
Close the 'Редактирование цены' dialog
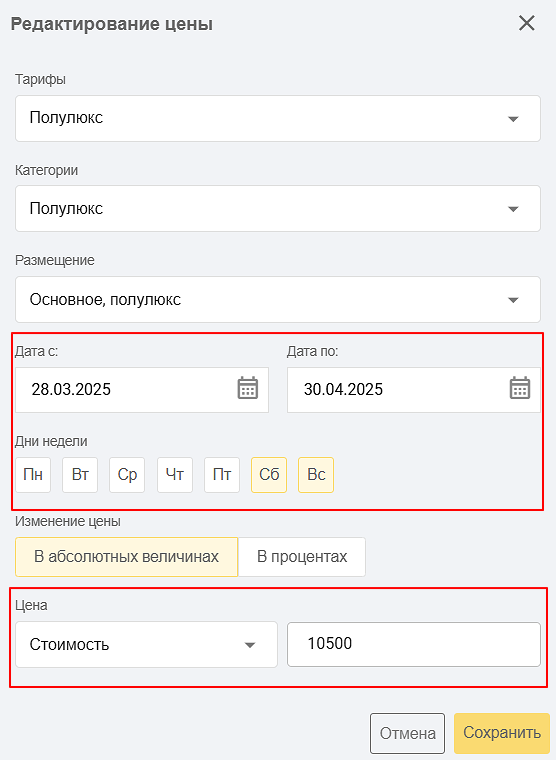526,23
